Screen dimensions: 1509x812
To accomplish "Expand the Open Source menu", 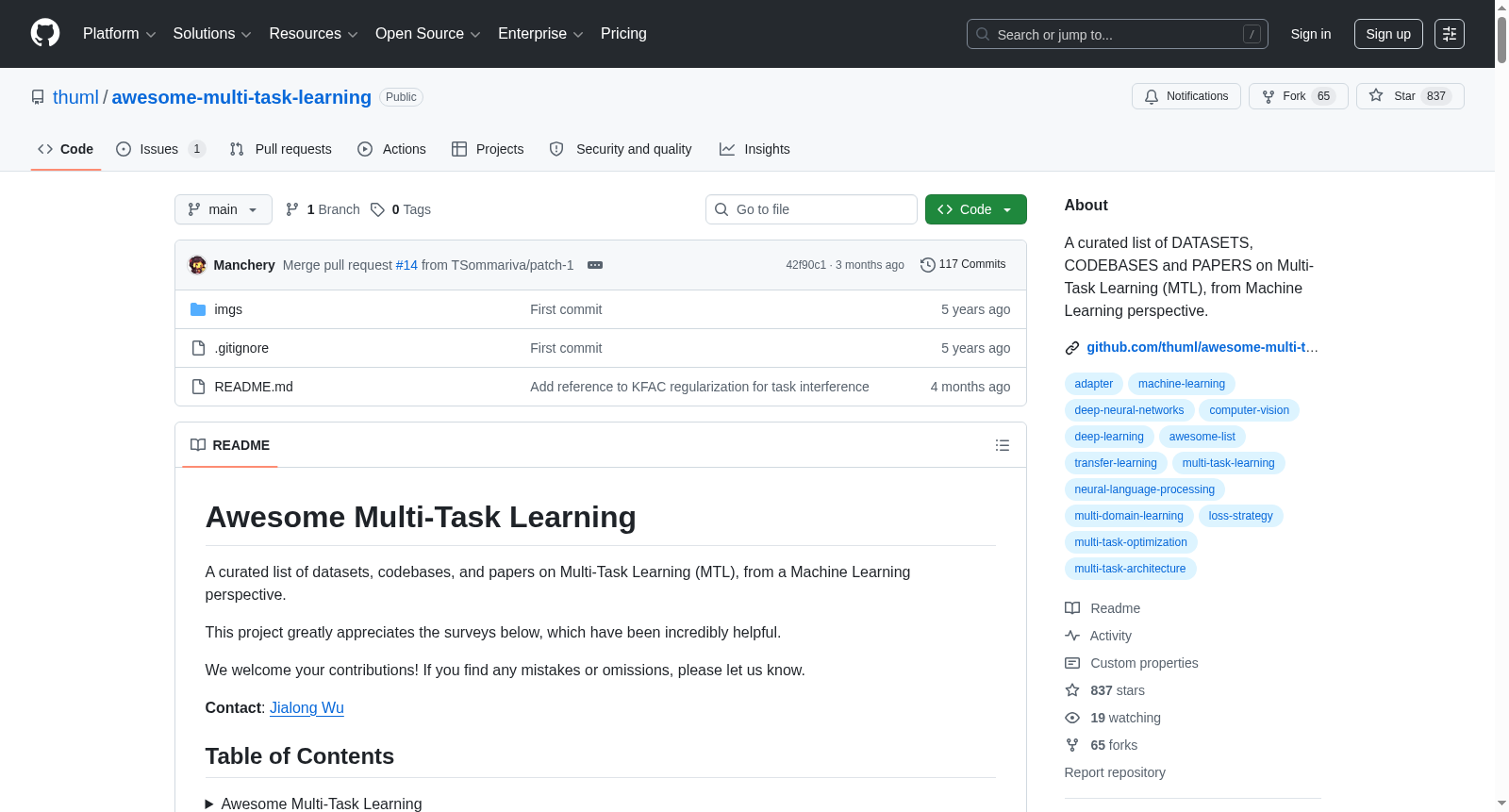I will [427, 34].
